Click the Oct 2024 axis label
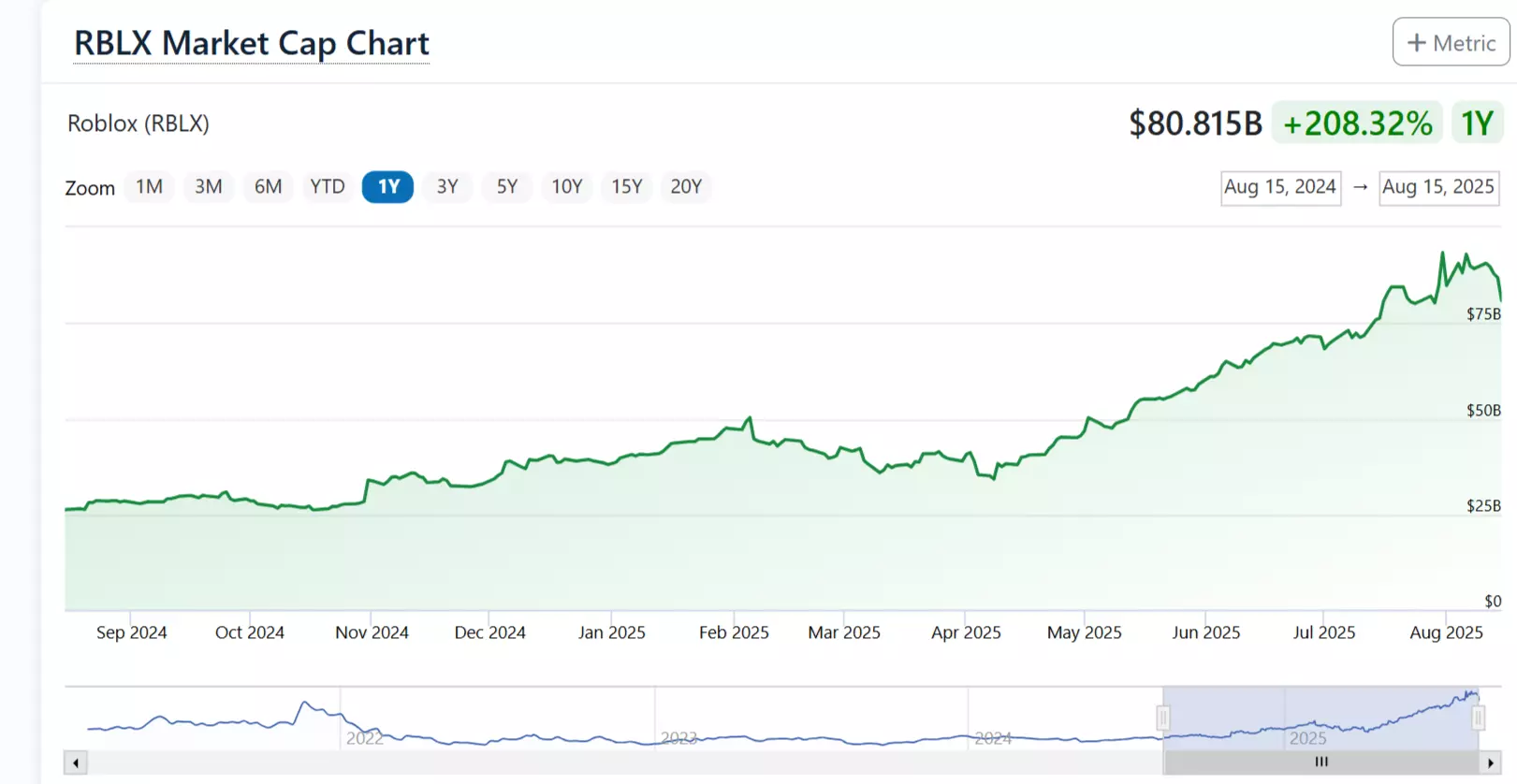 (x=250, y=632)
